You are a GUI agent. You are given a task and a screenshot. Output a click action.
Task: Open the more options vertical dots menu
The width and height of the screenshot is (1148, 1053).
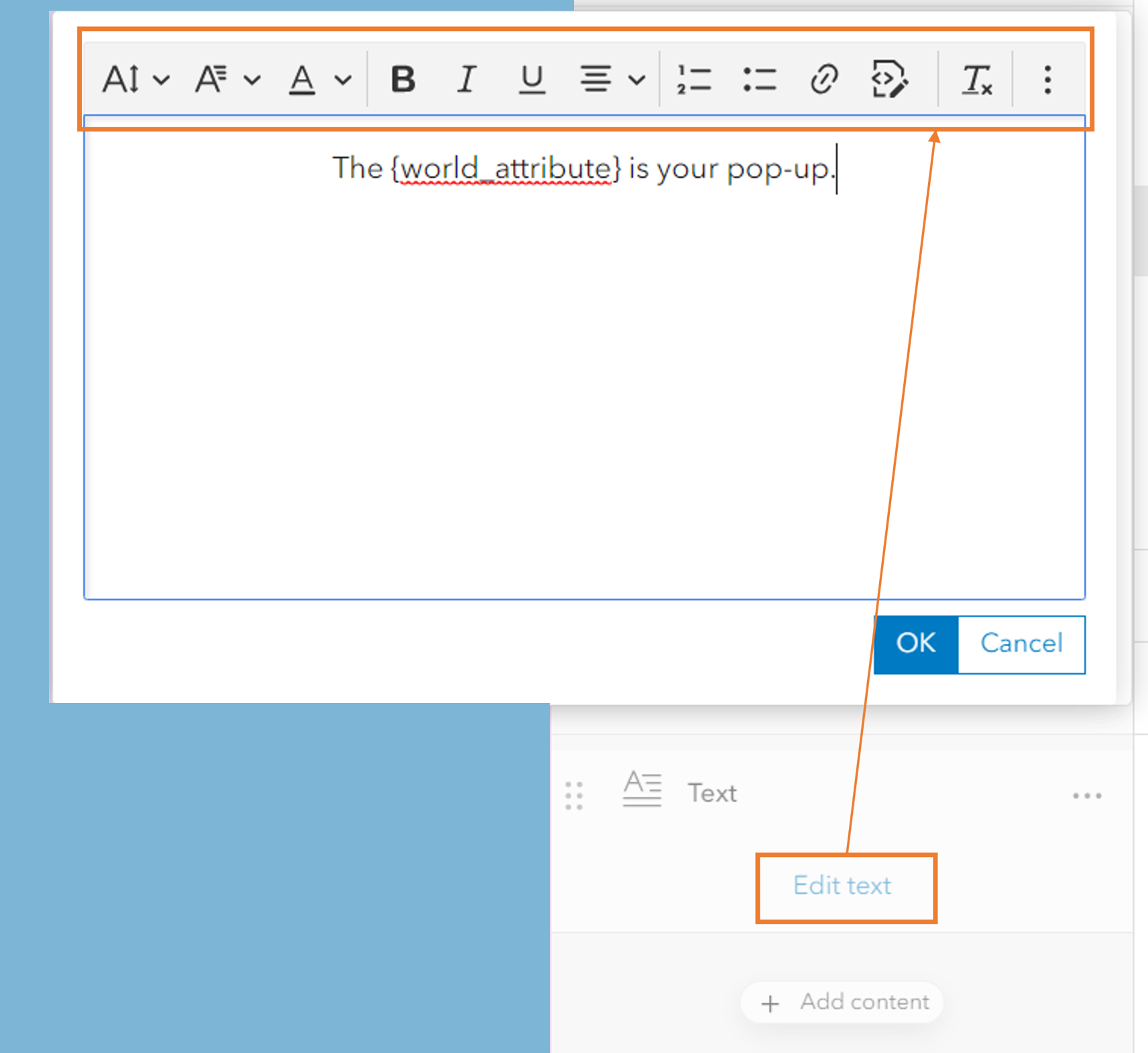pyautogui.click(x=1047, y=79)
